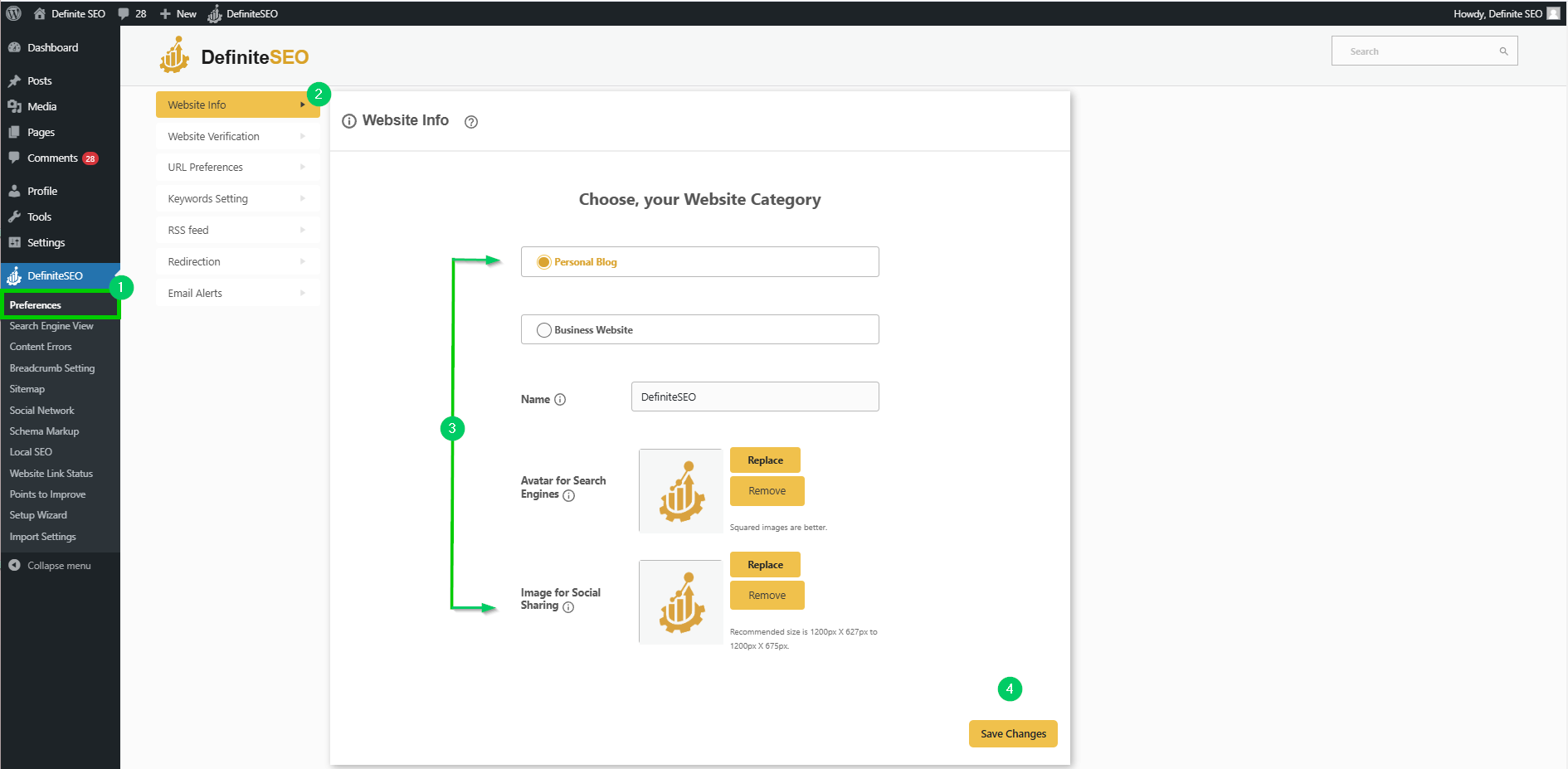This screenshot has height=769, width=1568.
Task: Expand the Website Info tab arrow
Action: [x=303, y=105]
